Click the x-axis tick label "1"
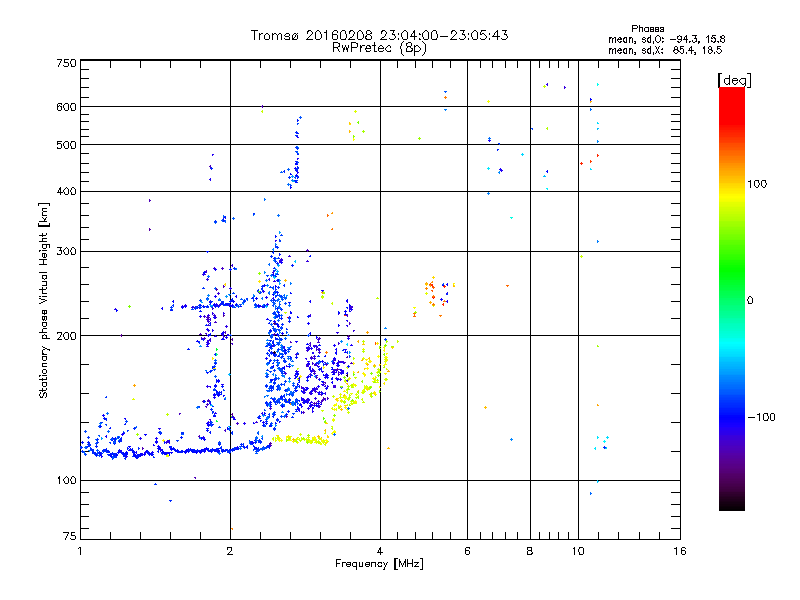The image size is (800, 600). (x=80, y=551)
